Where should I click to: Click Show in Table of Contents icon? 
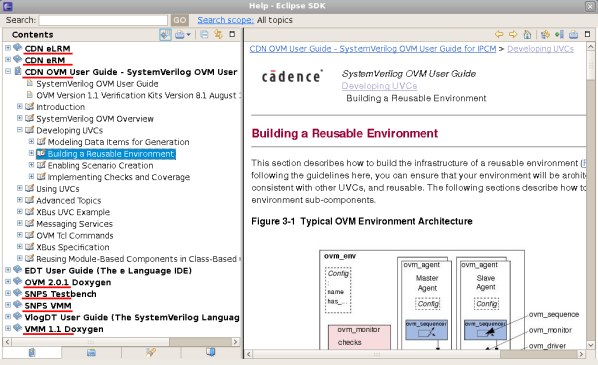coord(545,34)
